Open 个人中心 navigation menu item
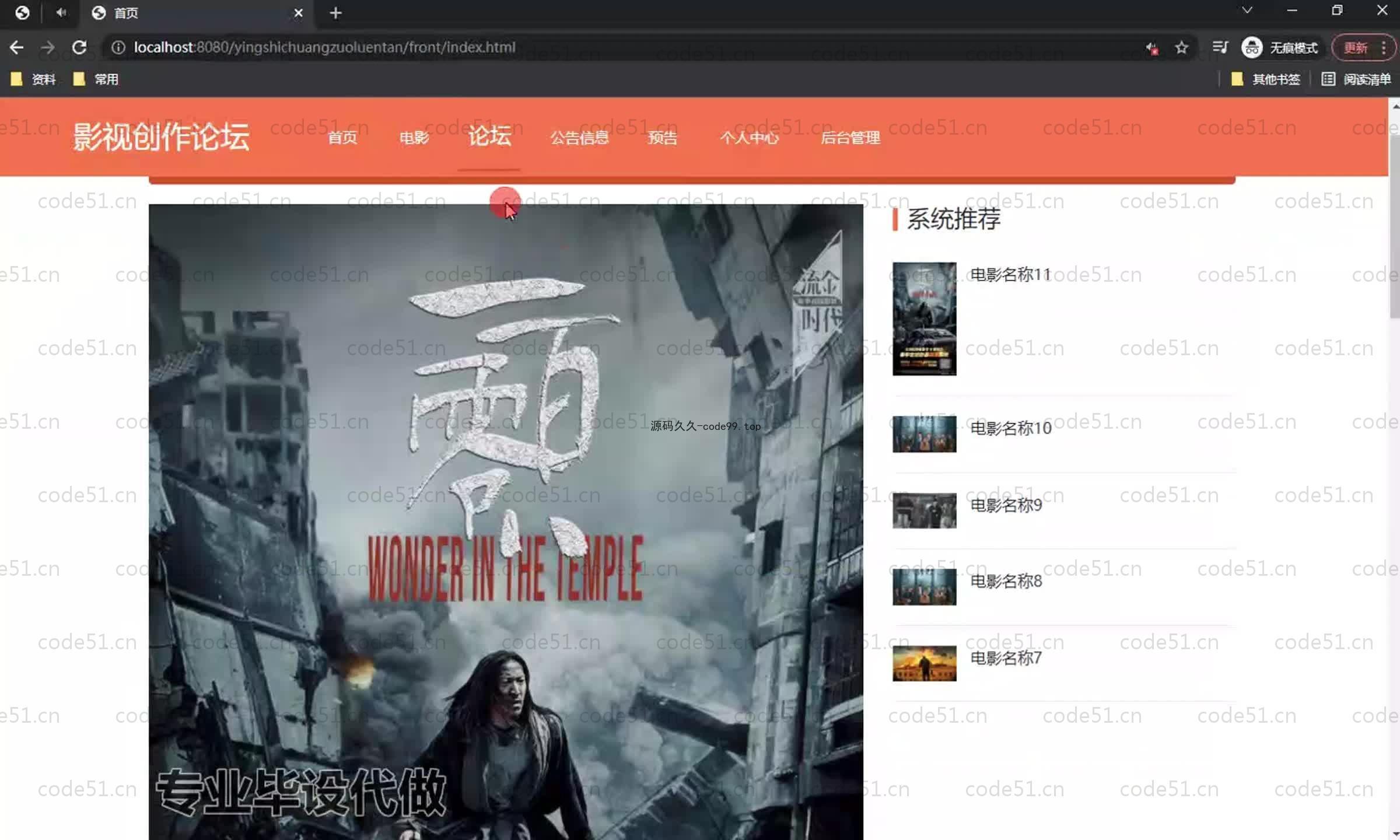 coord(749,138)
